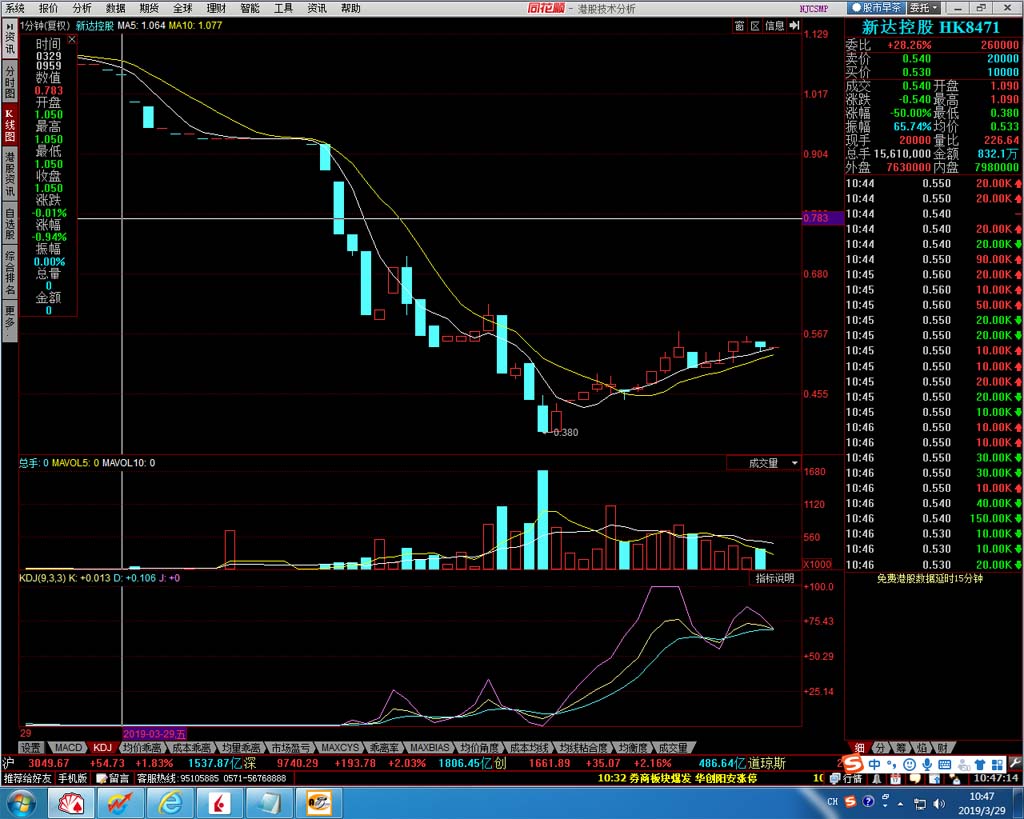Select K线图 sidebar tab

tap(10, 124)
